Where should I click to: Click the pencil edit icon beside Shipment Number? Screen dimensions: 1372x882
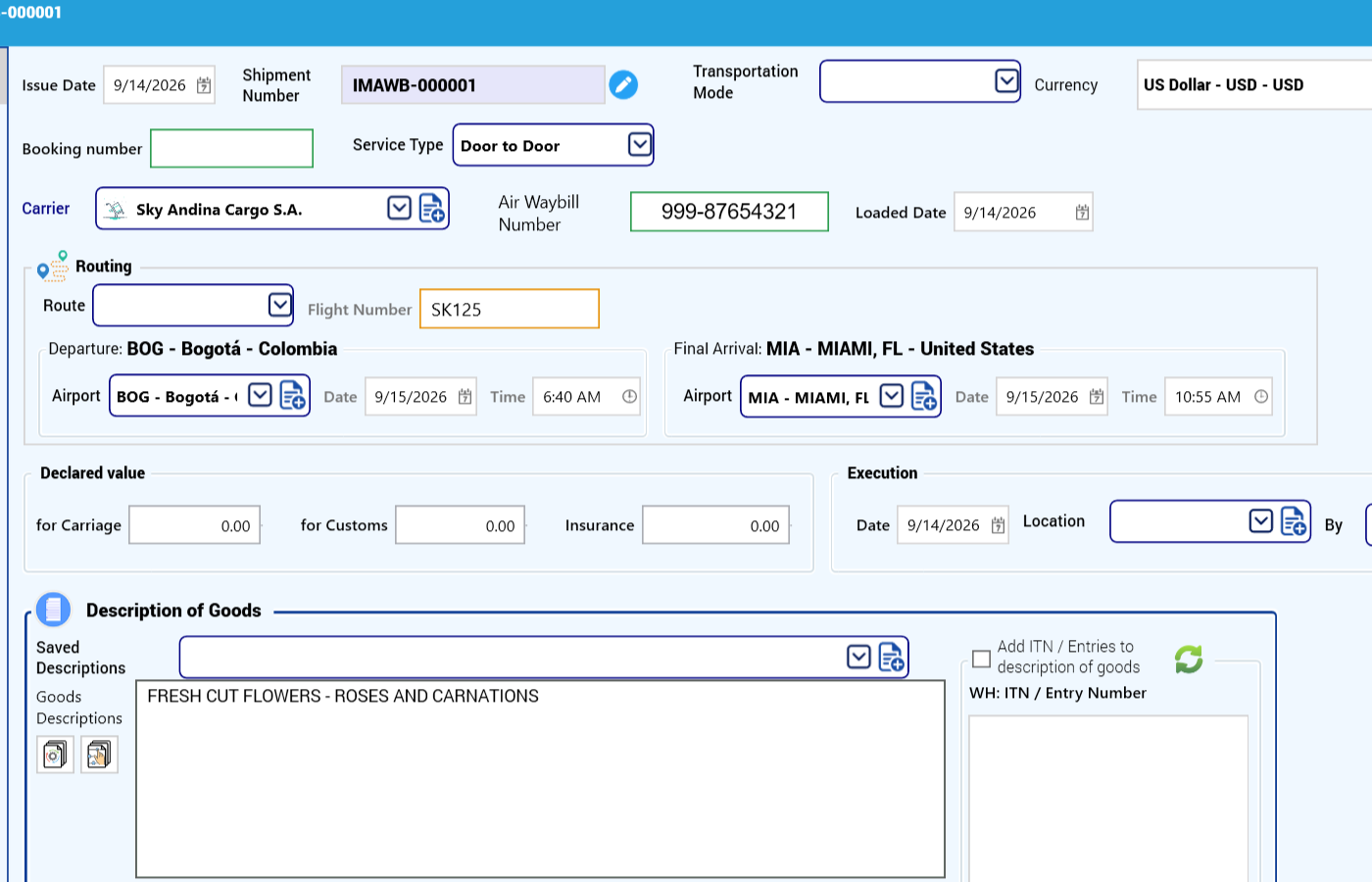coord(623,85)
